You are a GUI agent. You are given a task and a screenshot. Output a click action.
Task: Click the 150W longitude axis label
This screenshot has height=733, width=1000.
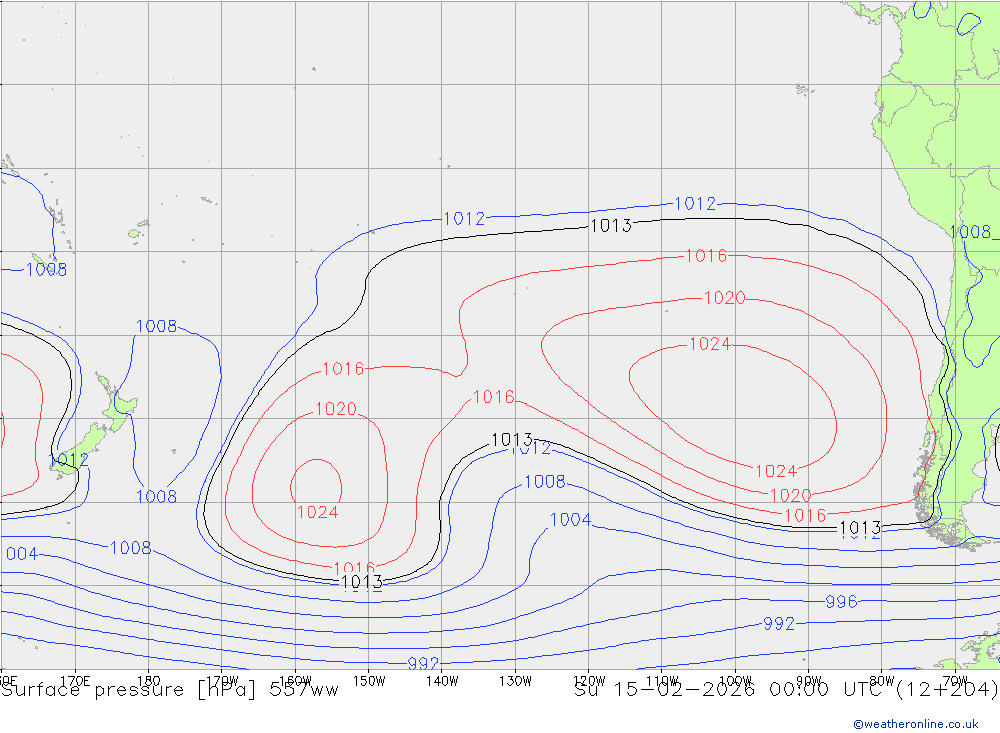point(369,680)
